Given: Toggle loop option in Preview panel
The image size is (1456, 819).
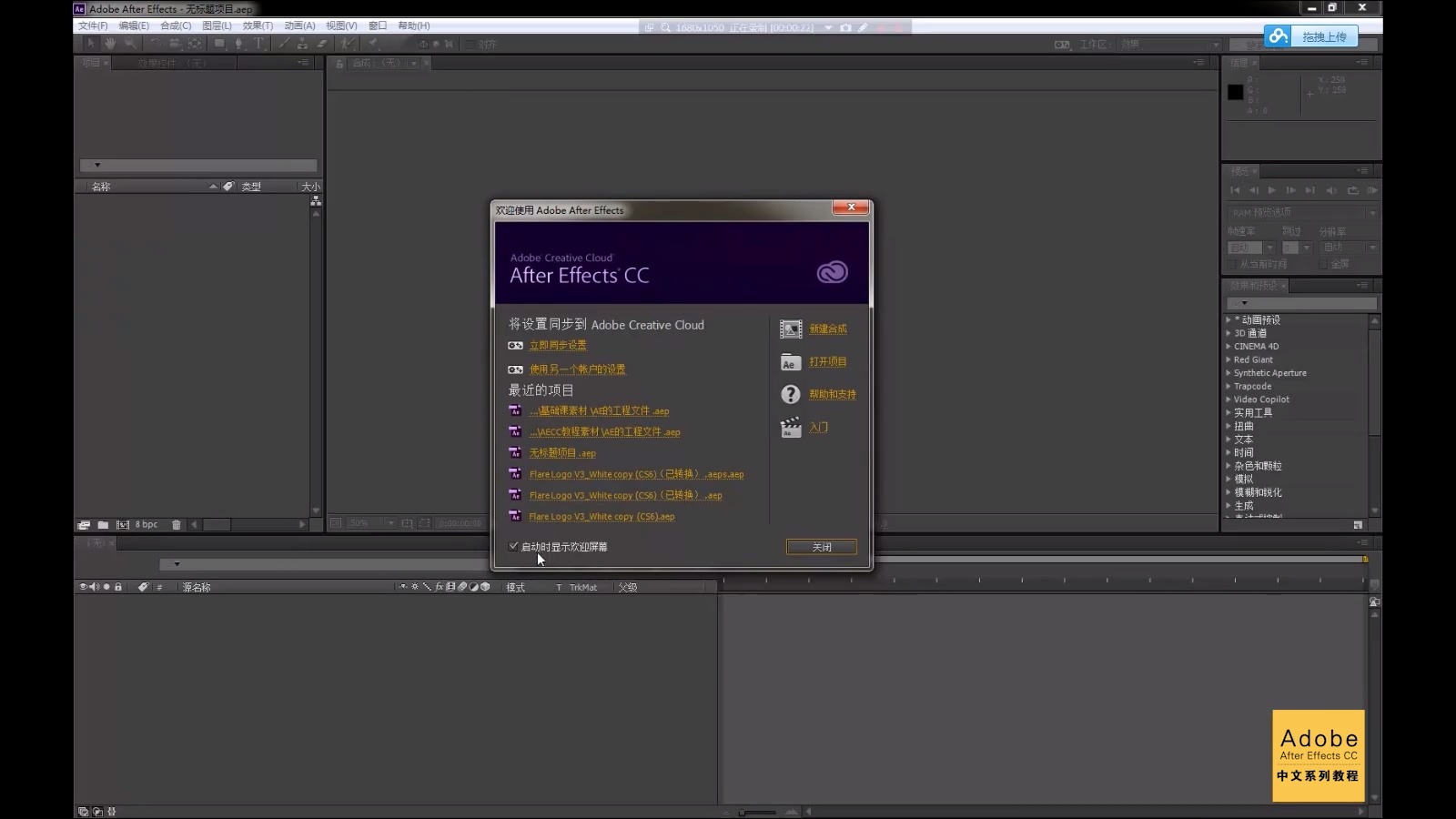Looking at the screenshot, I should click(1352, 190).
